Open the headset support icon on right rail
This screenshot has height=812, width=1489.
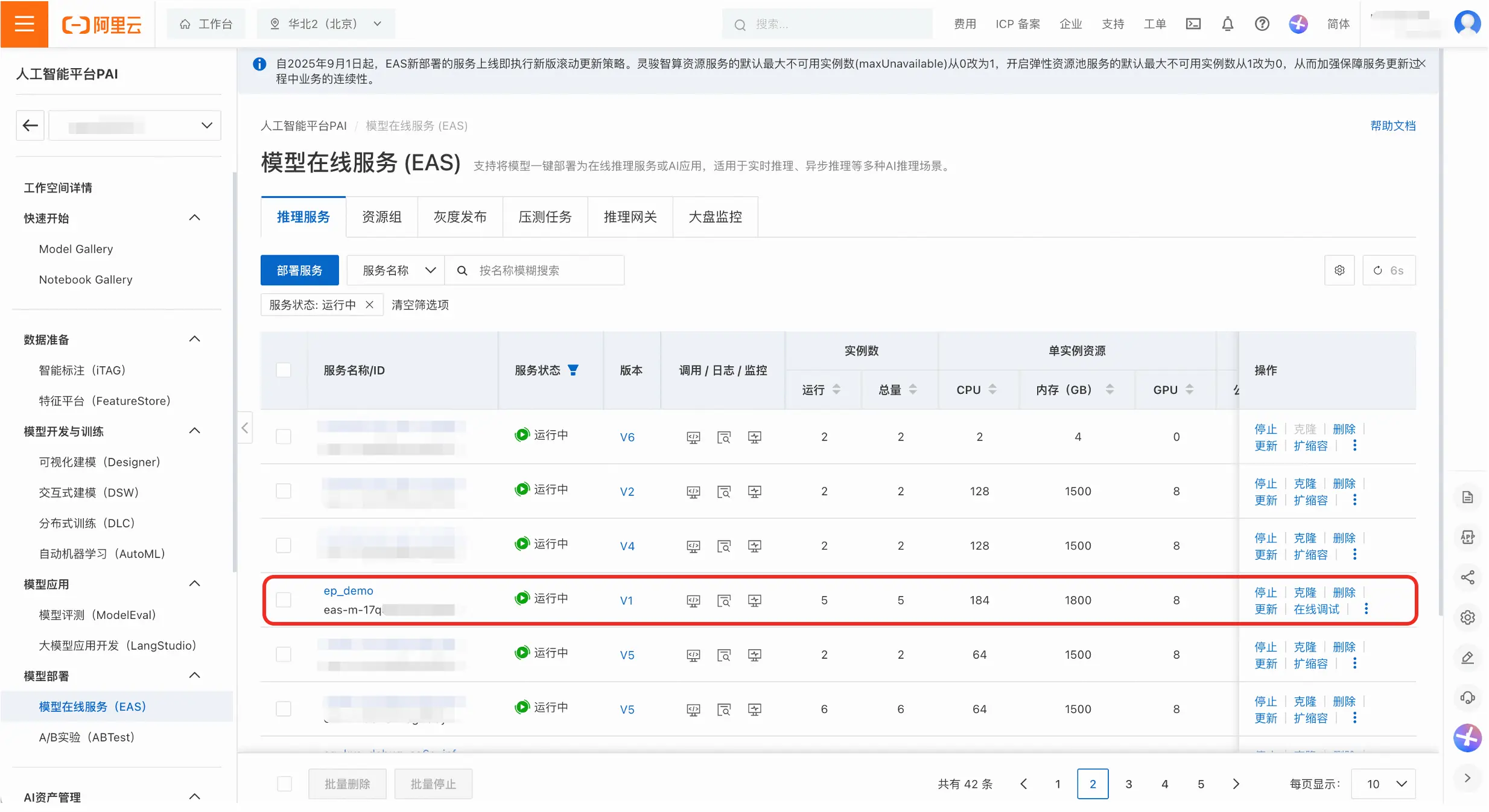(x=1467, y=697)
